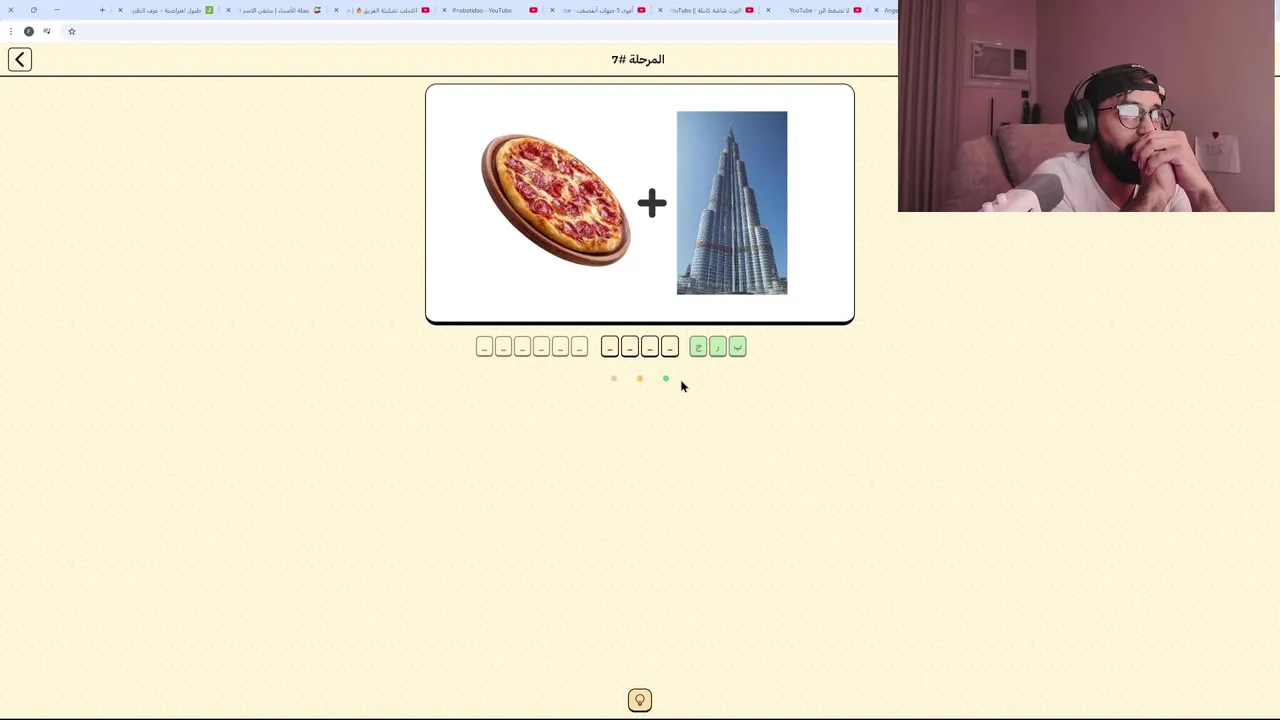Close the لا تضغط الزر tab
The image size is (1280, 720).
point(768,10)
